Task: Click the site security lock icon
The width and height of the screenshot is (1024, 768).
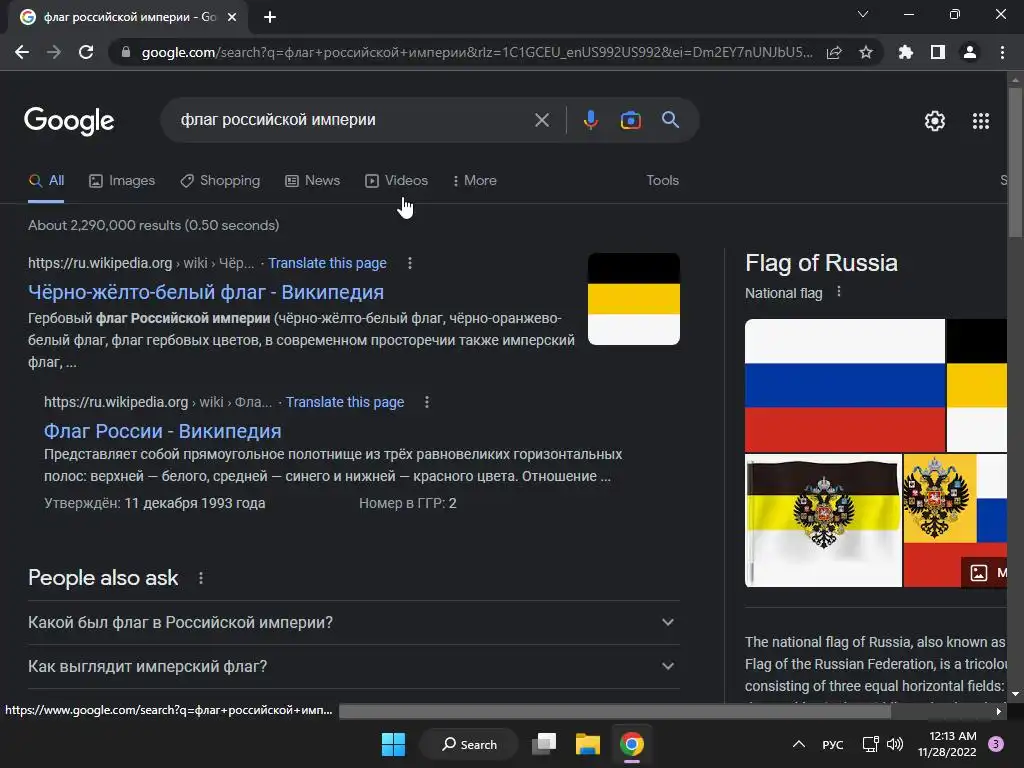Action: pyautogui.click(x=126, y=52)
